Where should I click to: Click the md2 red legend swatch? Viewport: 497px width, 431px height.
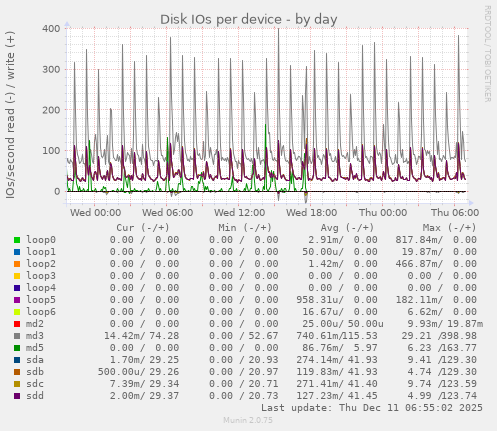17,324
